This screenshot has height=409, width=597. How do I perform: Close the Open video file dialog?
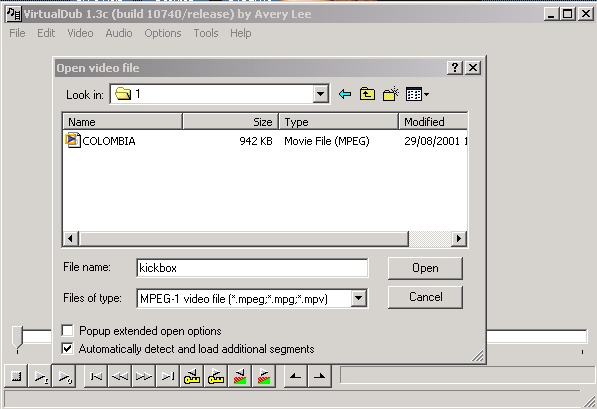(x=473, y=68)
